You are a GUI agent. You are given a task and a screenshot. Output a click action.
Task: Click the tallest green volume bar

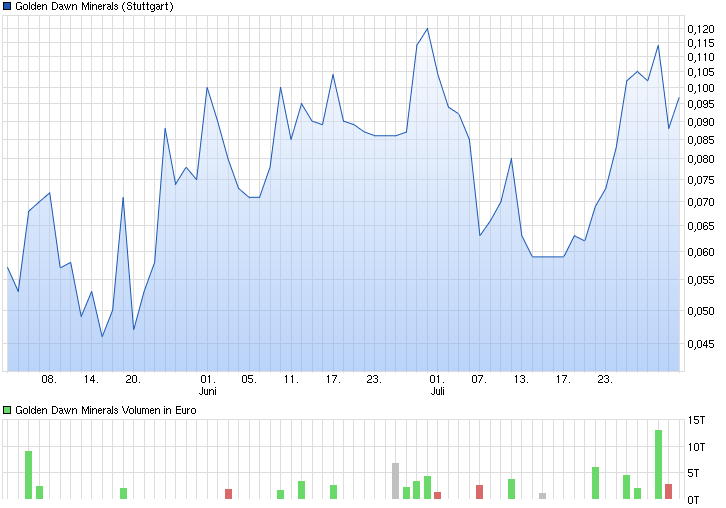pyautogui.click(x=658, y=464)
